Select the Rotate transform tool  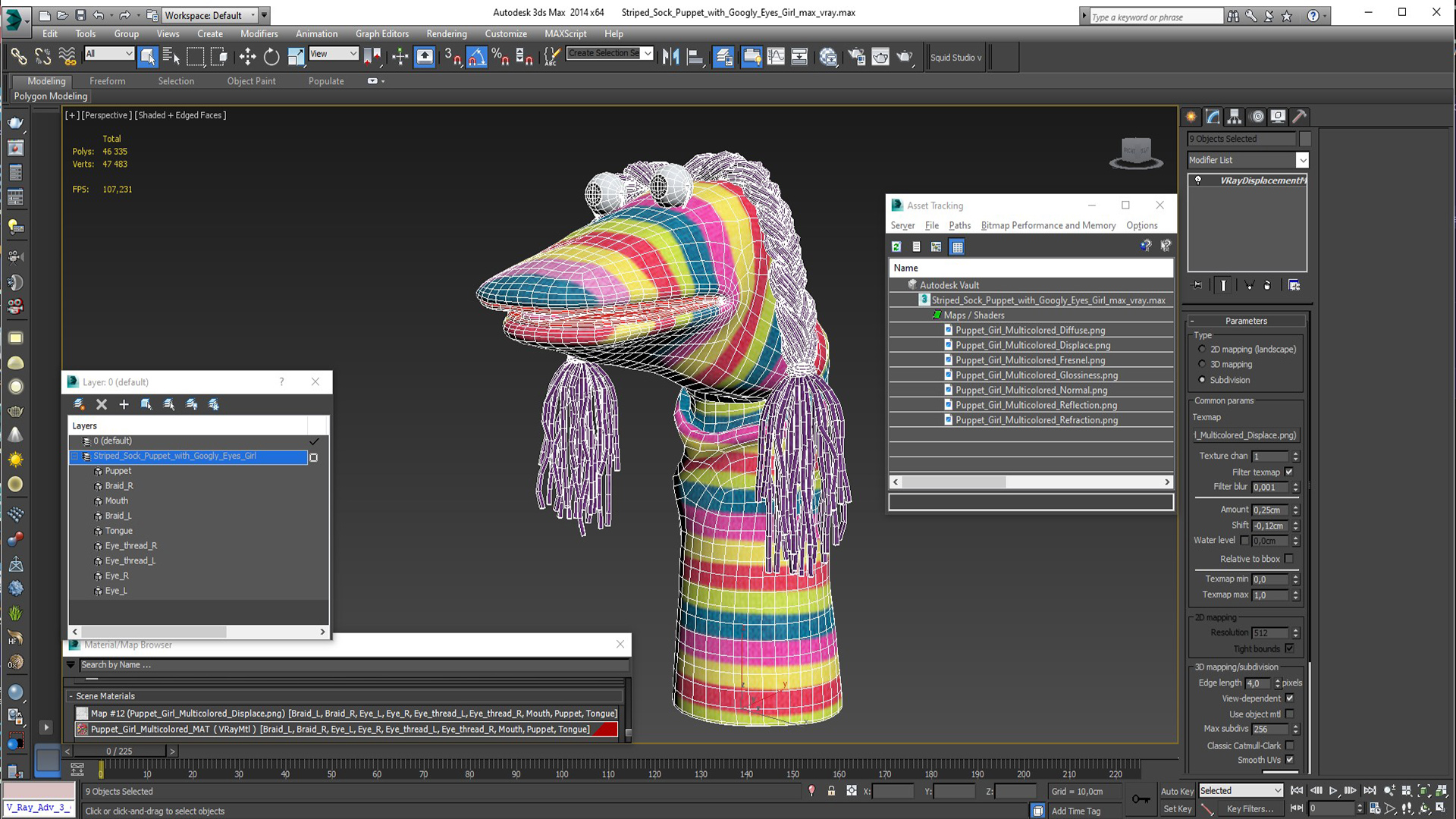(271, 57)
